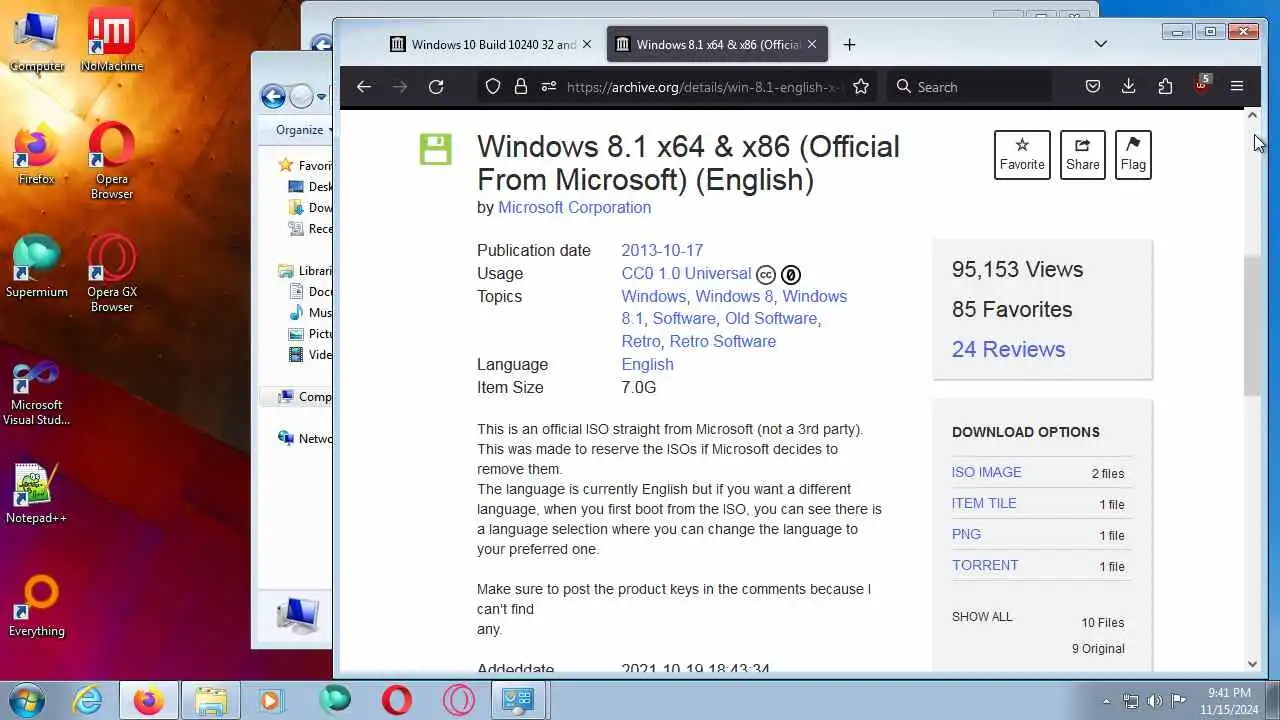Click SHOW ALL download files
The image size is (1280, 720).
(x=982, y=616)
